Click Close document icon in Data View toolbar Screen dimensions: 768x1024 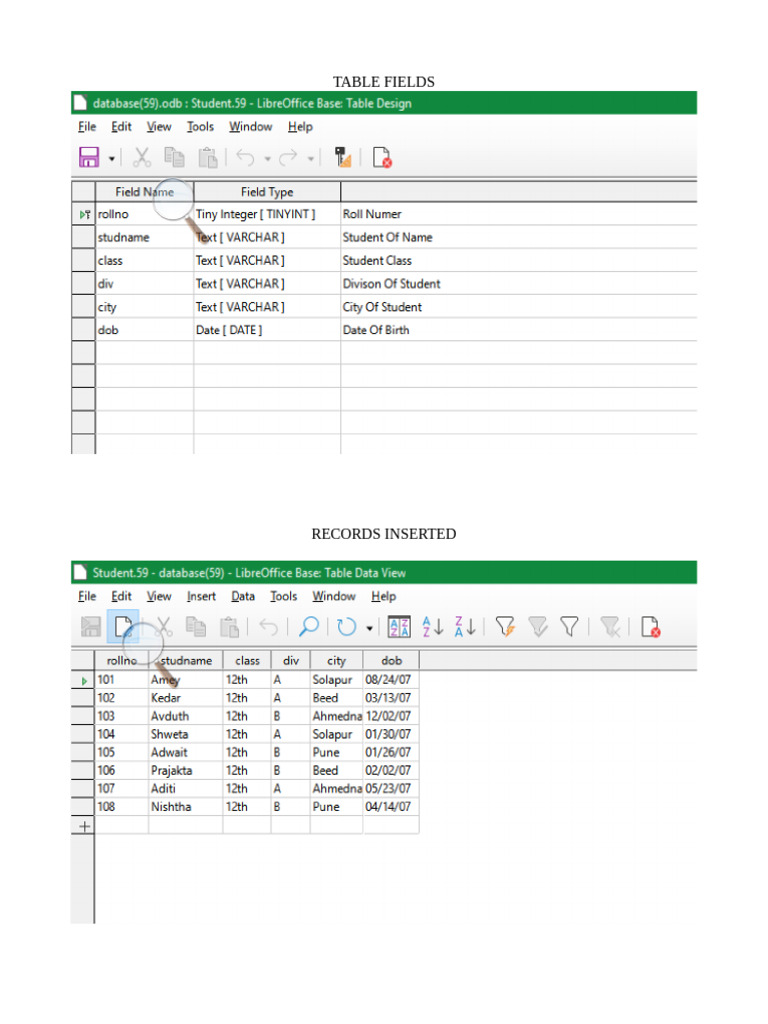click(650, 627)
